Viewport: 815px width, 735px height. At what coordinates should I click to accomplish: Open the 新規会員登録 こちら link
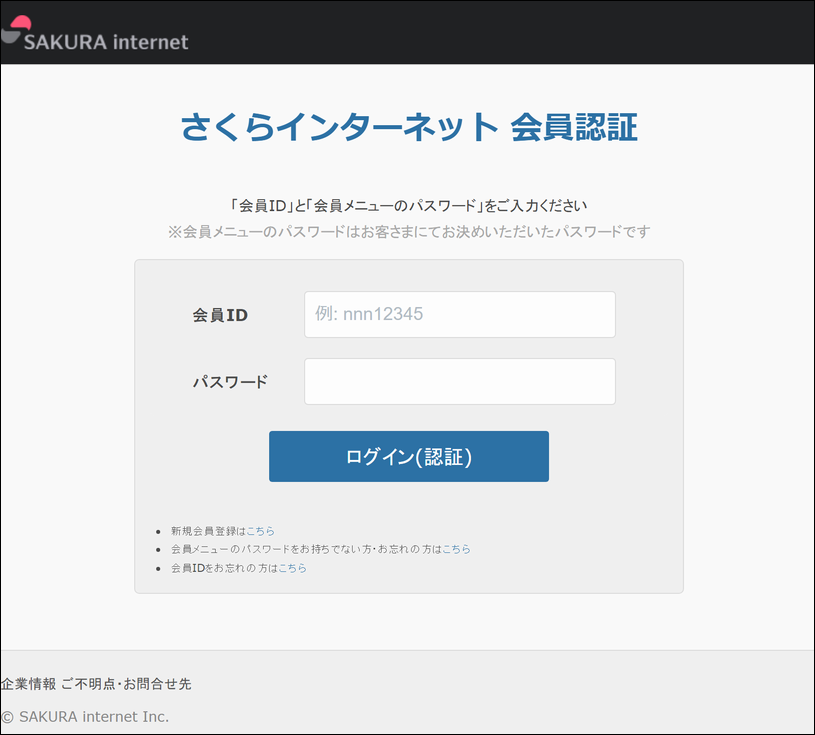260,531
